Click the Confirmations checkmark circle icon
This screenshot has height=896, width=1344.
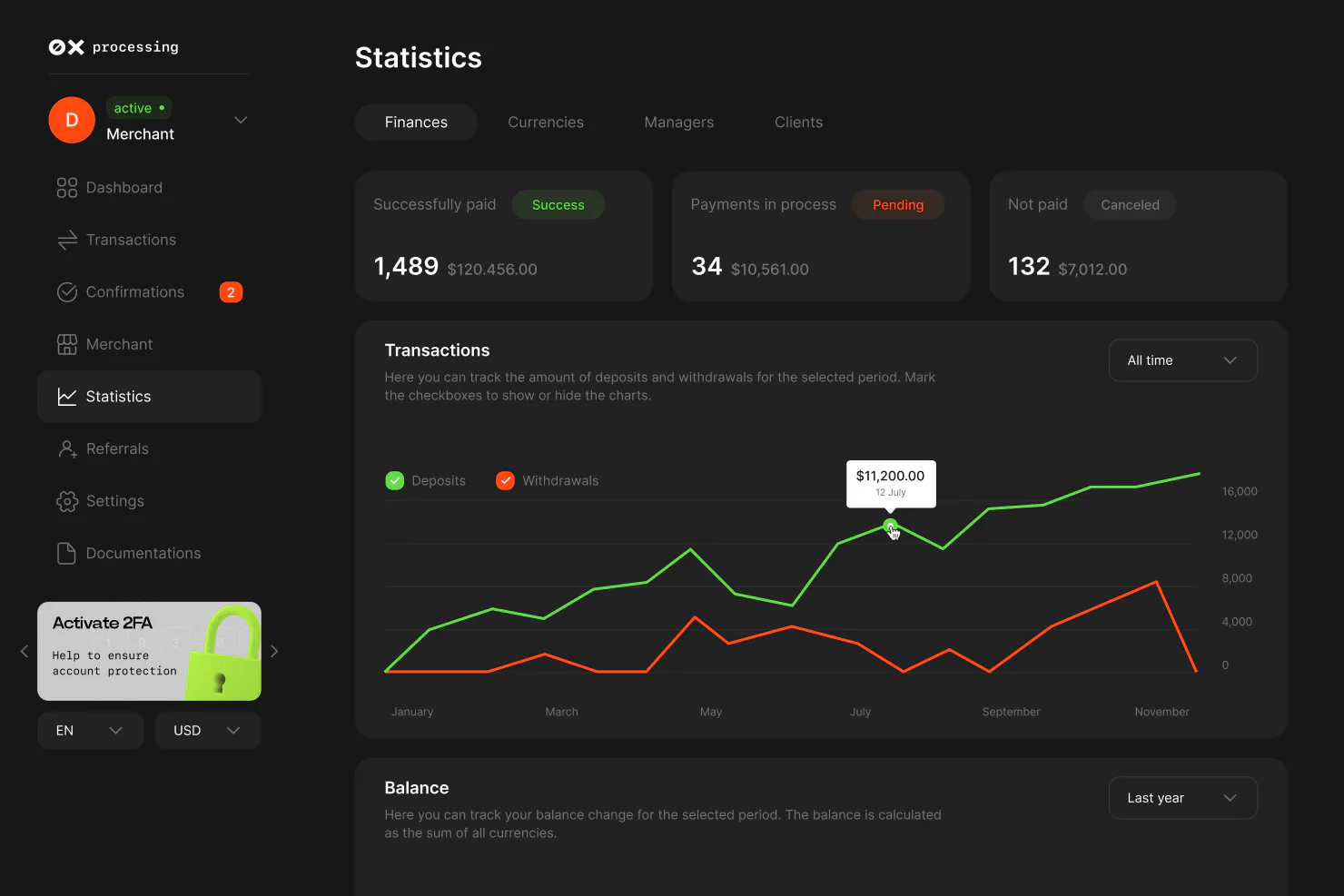pyautogui.click(x=67, y=292)
